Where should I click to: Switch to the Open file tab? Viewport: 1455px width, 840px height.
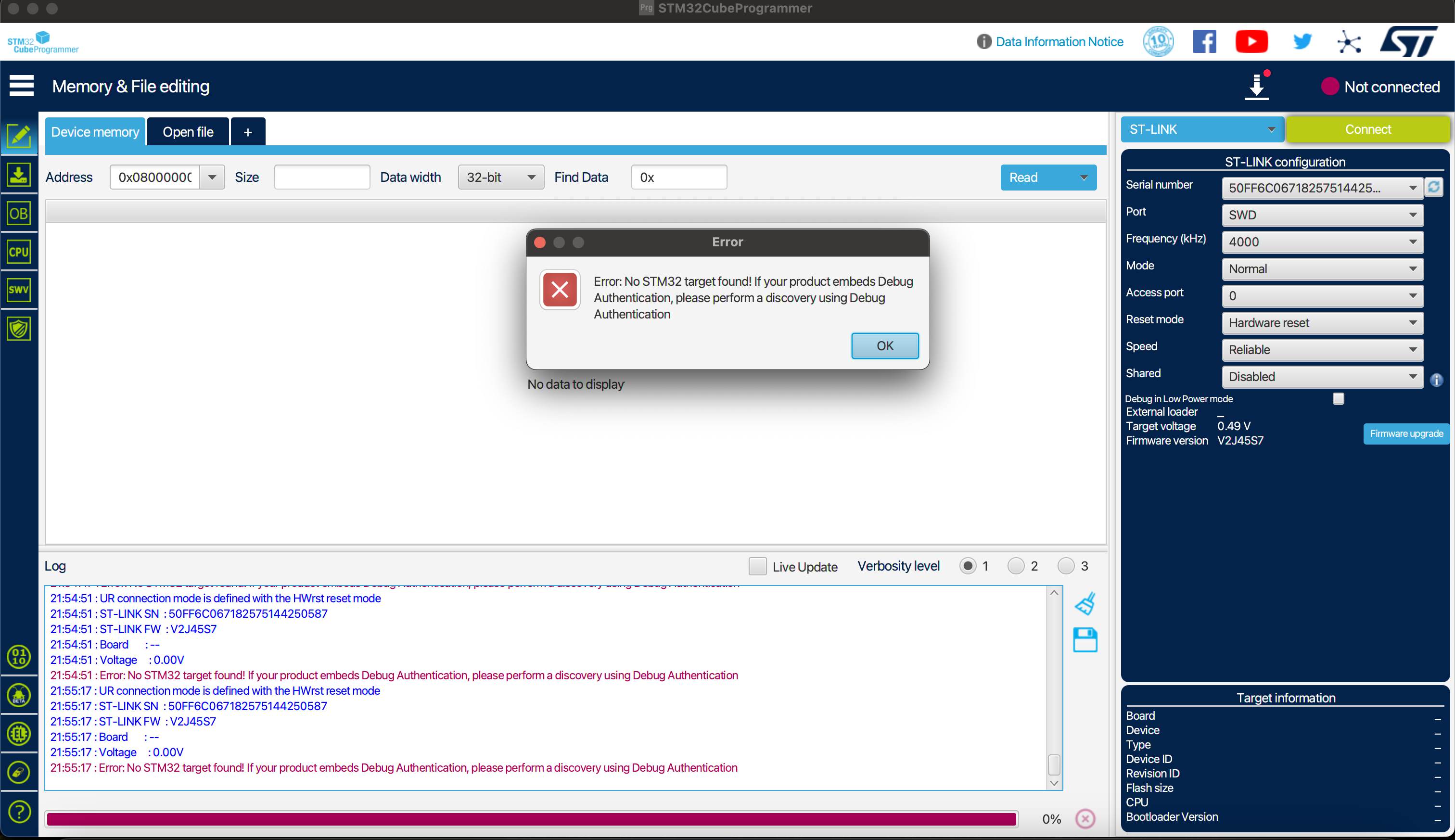pos(188,132)
